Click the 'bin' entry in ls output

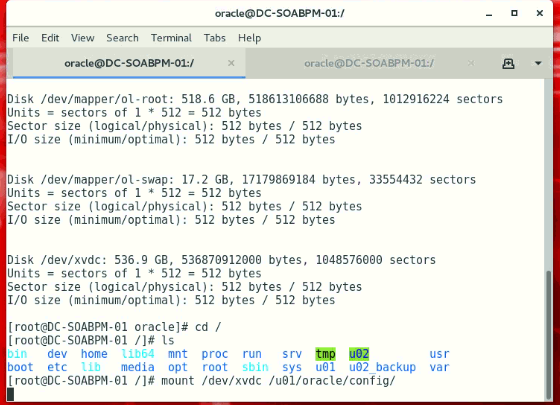click(17, 354)
